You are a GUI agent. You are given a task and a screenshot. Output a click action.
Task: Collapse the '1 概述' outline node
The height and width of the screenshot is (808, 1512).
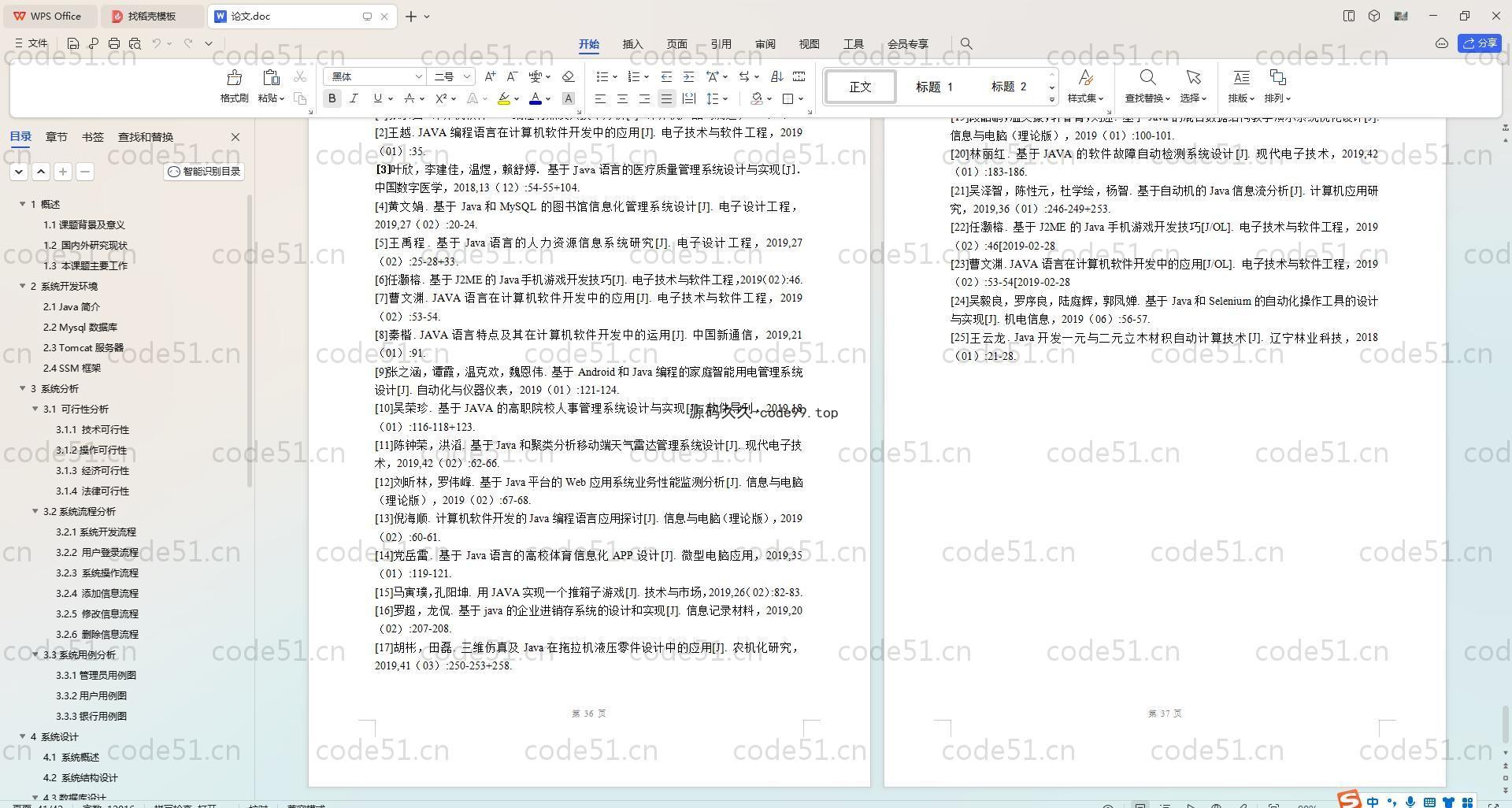[x=22, y=204]
